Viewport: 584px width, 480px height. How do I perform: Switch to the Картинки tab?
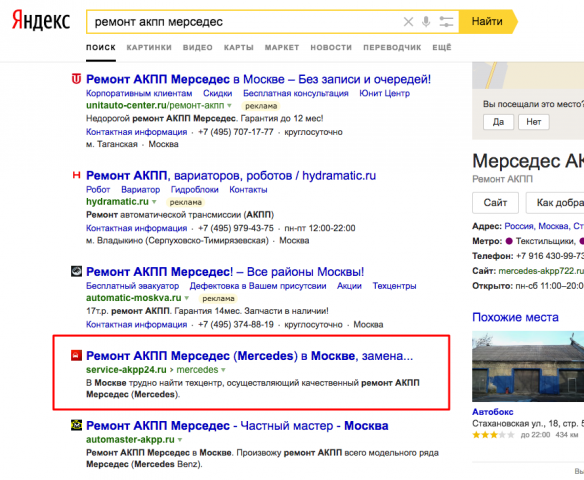[x=149, y=48]
